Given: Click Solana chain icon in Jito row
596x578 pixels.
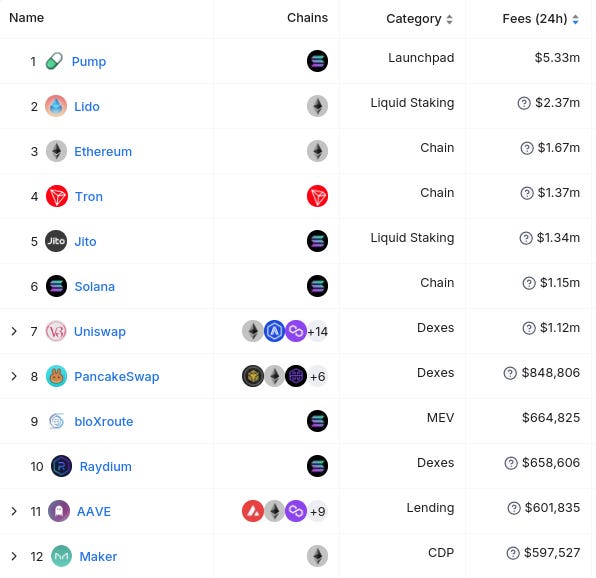Looking at the screenshot, I should pyautogui.click(x=317, y=241).
